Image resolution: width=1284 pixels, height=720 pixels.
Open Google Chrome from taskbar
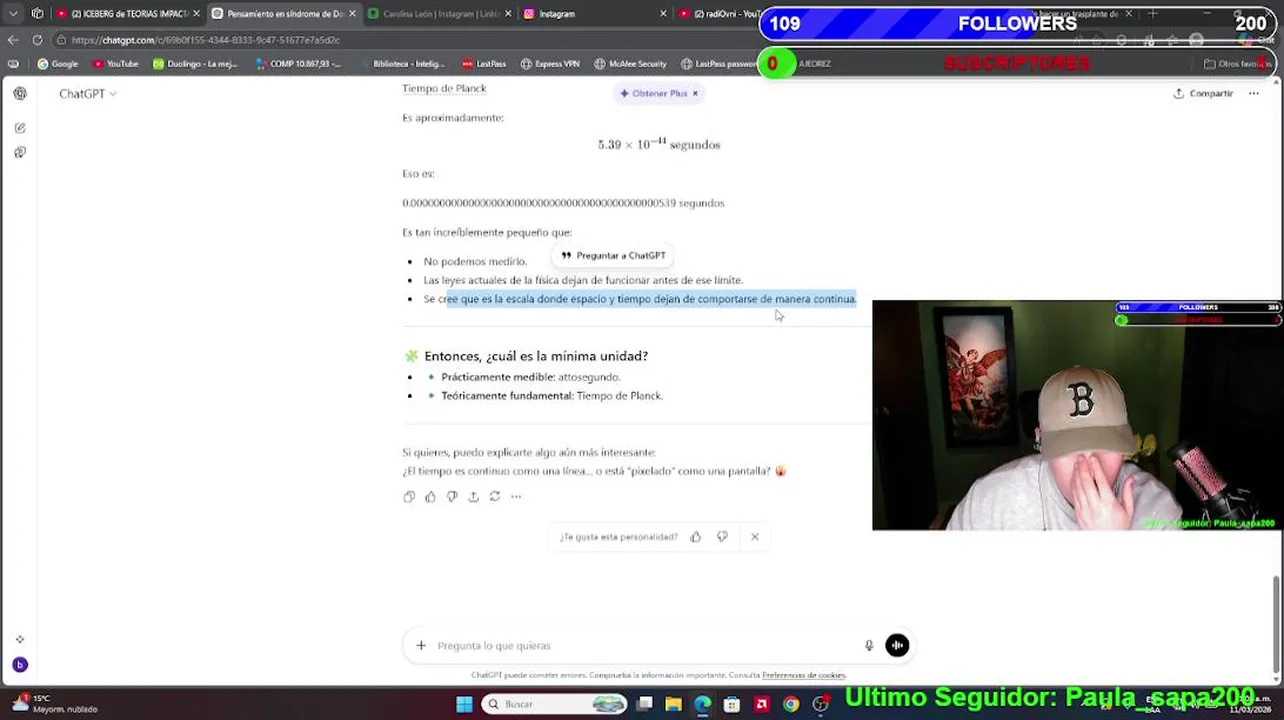(791, 705)
